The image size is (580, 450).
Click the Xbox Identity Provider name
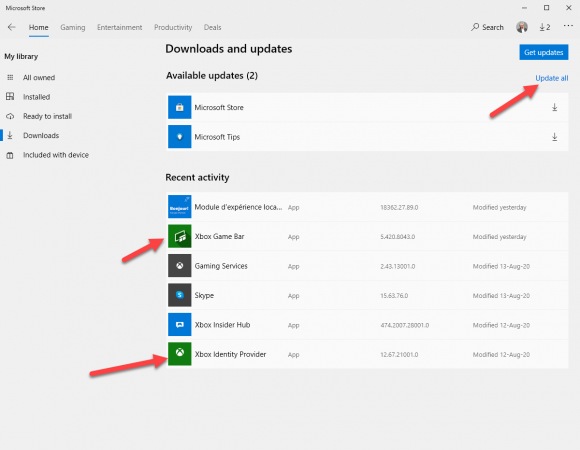(x=230, y=354)
